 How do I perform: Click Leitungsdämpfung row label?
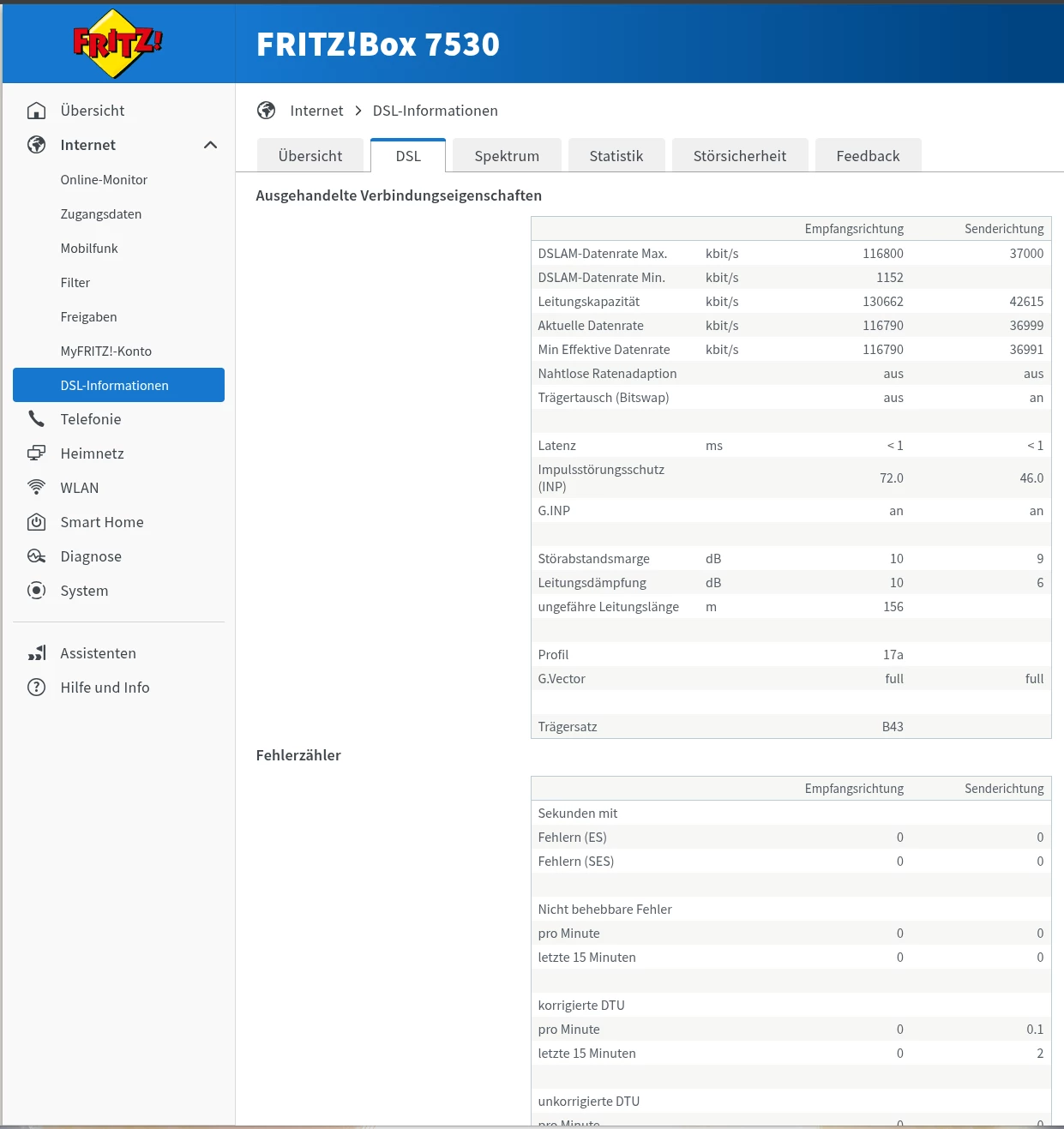pyautogui.click(x=592, y=583)
